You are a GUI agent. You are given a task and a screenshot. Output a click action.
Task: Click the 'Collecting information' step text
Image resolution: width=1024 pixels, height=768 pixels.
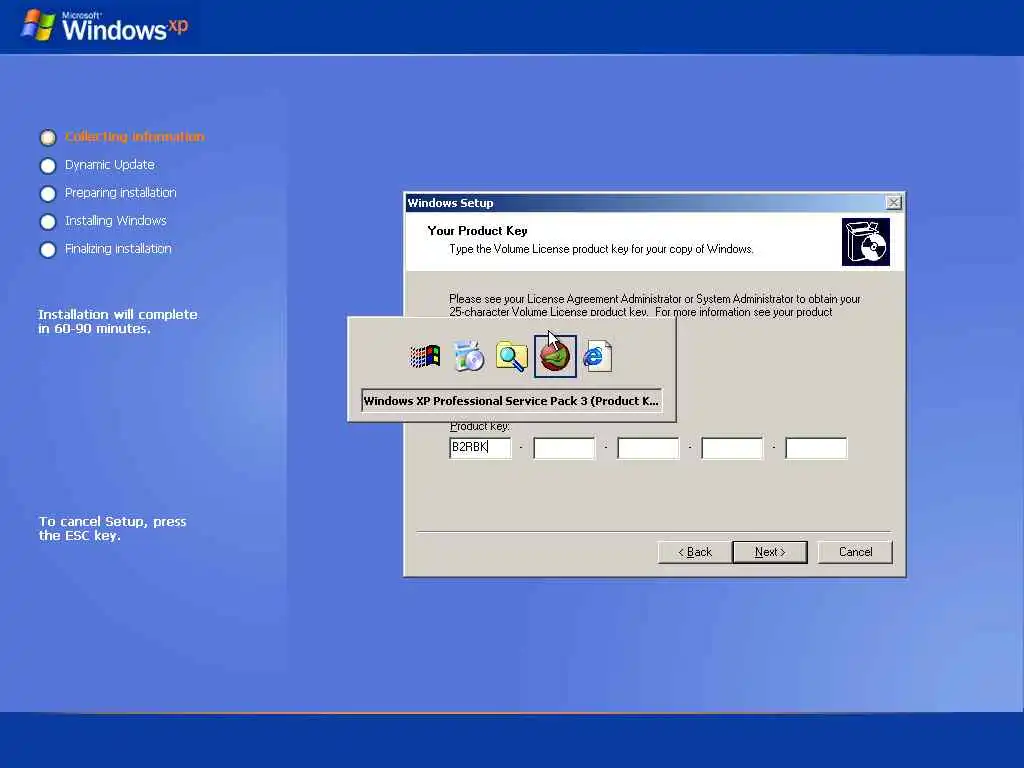click(x=135, y=136)
